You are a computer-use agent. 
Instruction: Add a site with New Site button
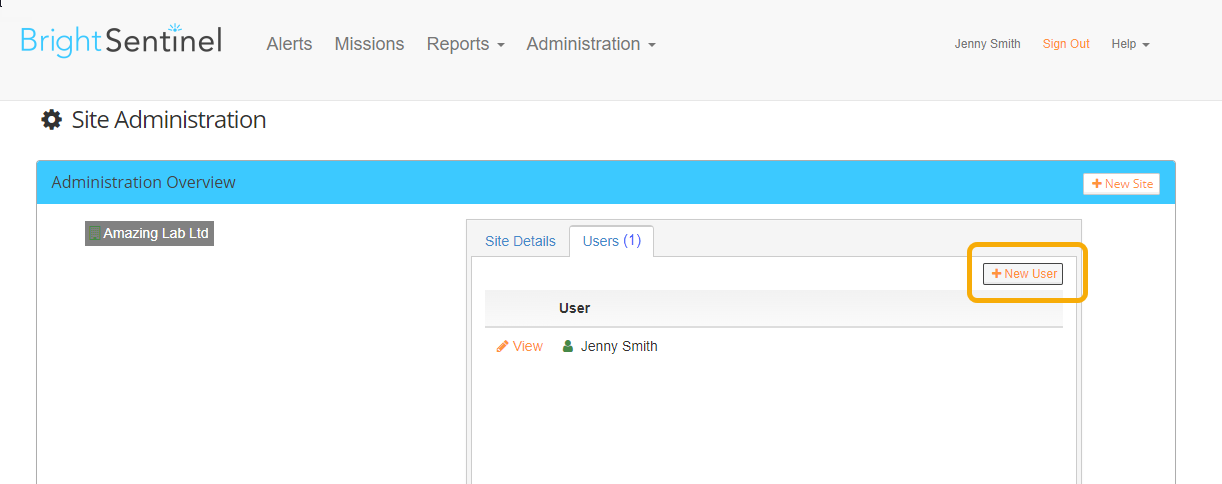(1121, 184)
